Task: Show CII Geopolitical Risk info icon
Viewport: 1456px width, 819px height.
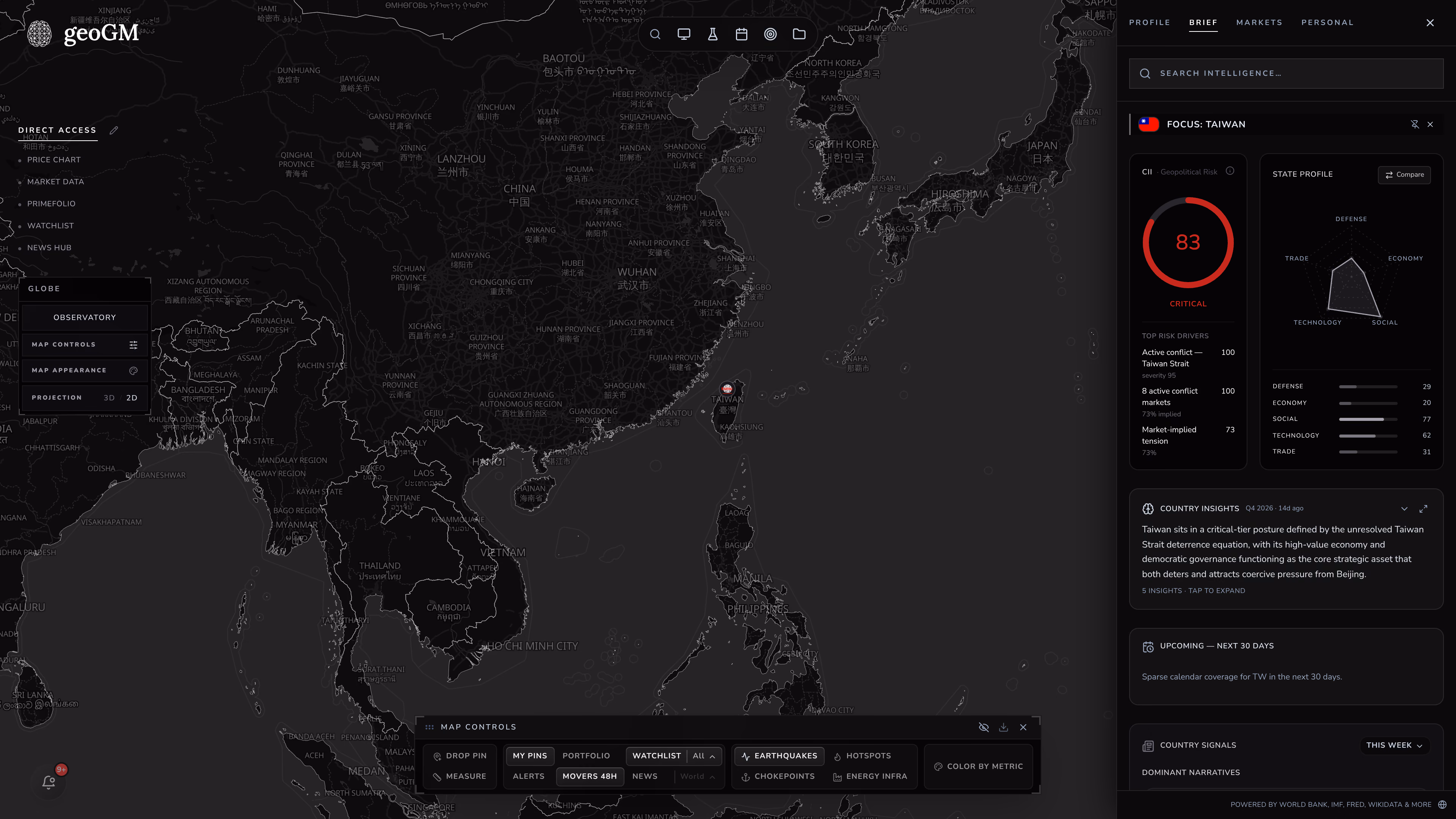Action: tap(1230, 171)
